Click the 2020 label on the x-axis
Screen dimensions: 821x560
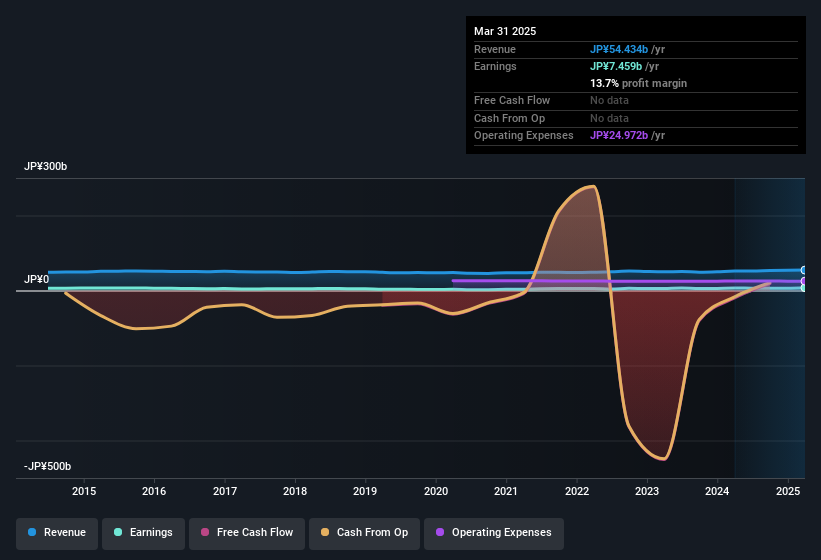(436, 491)
